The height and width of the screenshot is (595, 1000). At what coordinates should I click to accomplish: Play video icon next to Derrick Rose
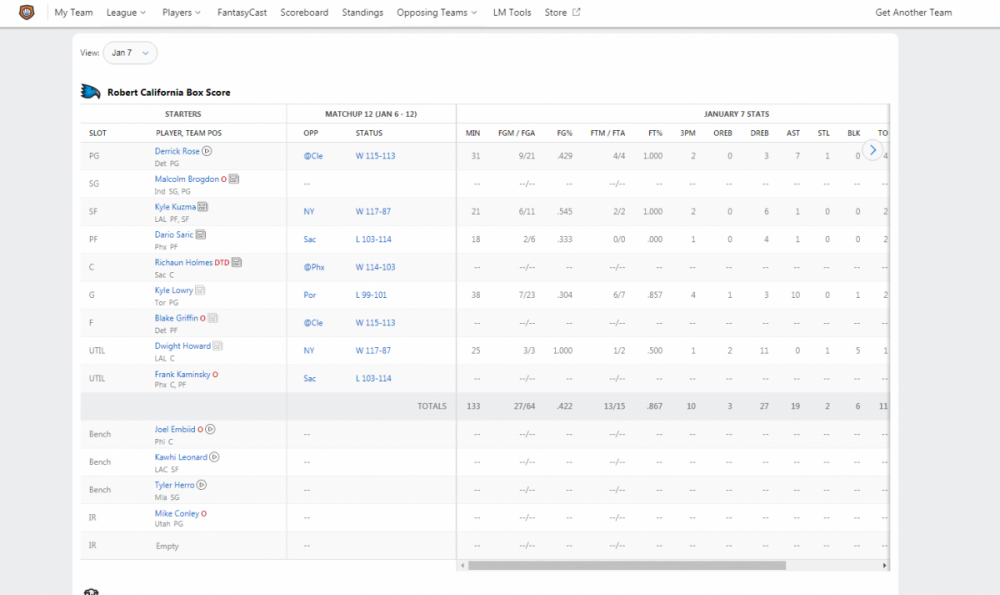coord(207,151)
